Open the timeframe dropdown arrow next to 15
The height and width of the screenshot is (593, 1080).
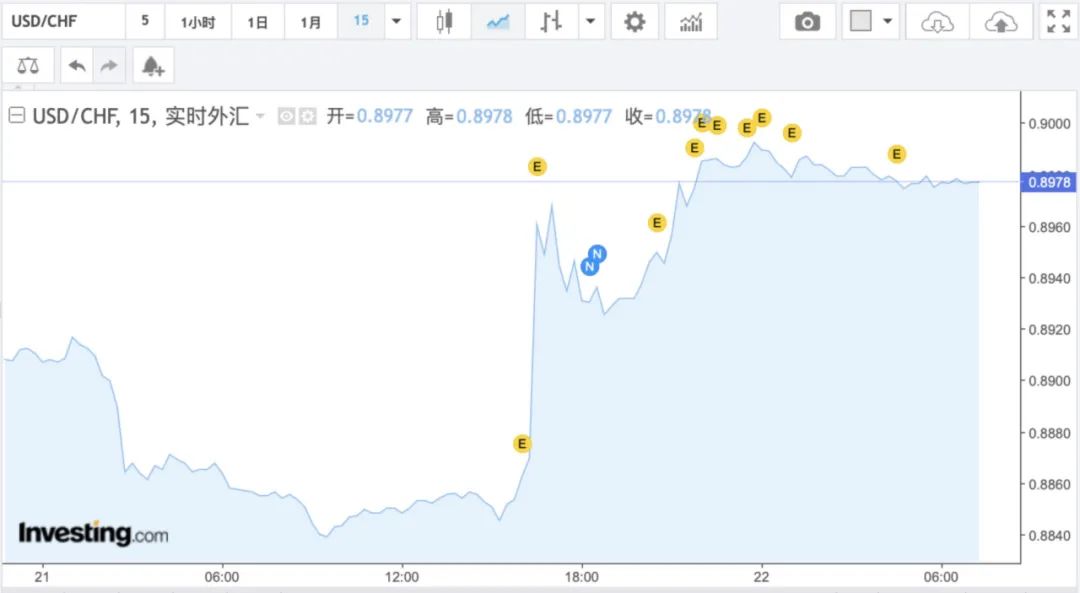(x=397, y=20)
